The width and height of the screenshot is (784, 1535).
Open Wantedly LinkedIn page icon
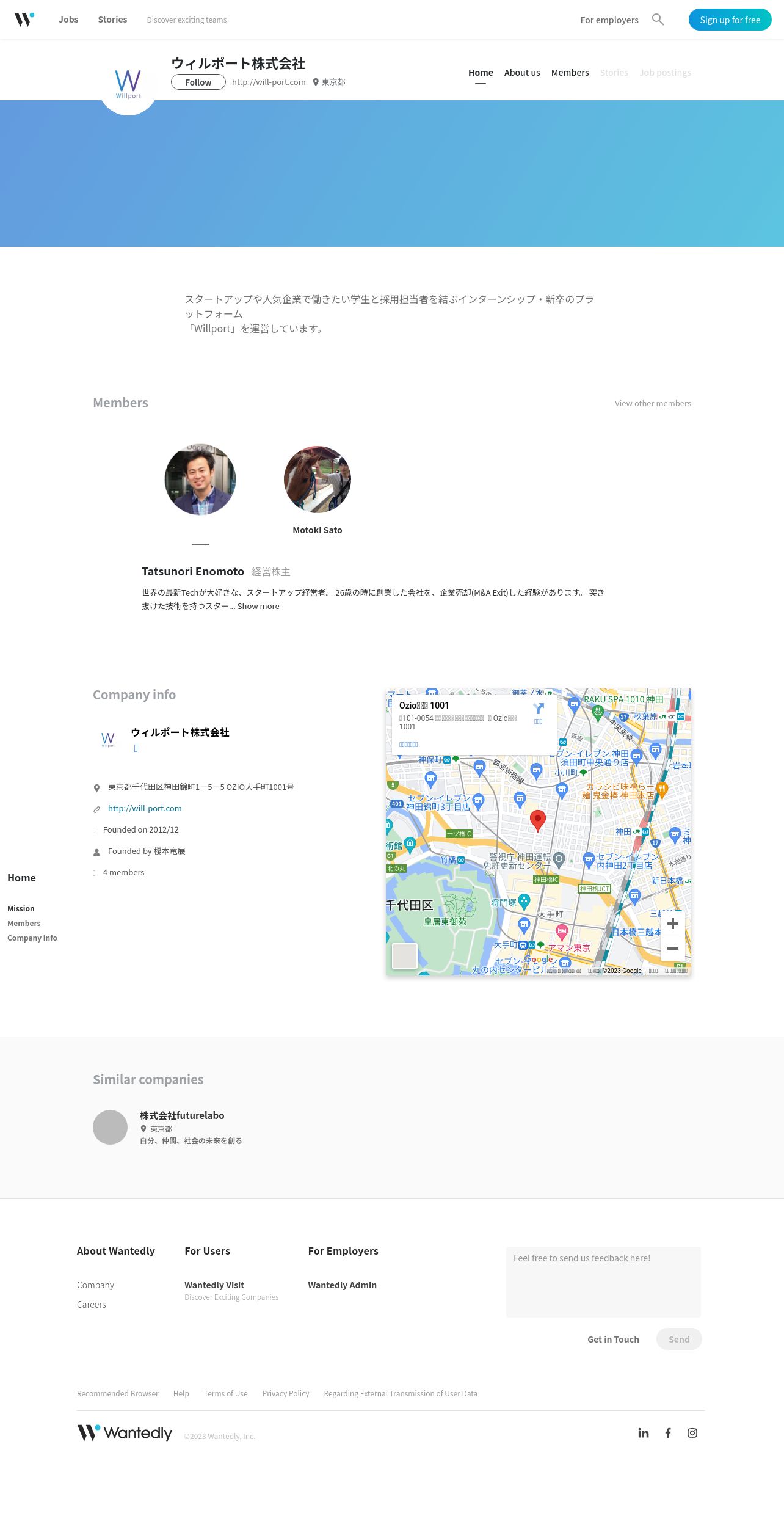tap(644, 1433)
